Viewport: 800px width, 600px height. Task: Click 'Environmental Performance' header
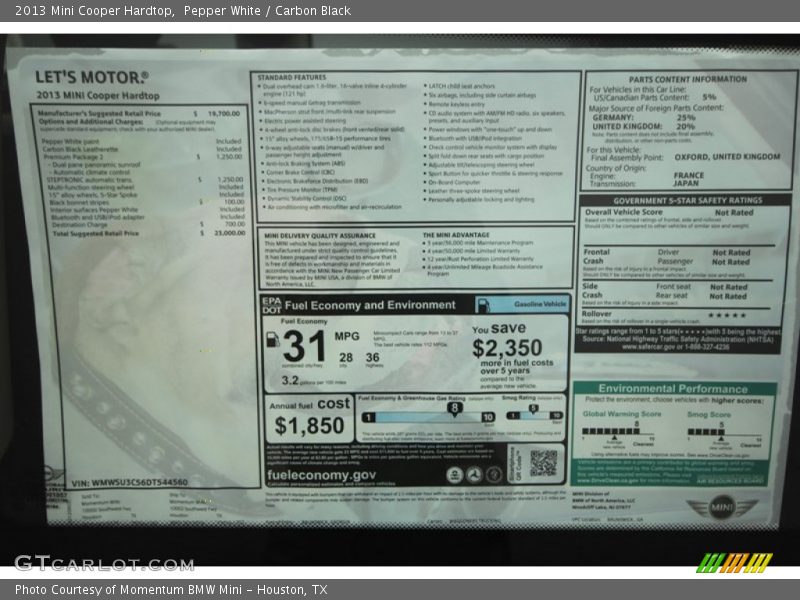(x=673, y=389)
